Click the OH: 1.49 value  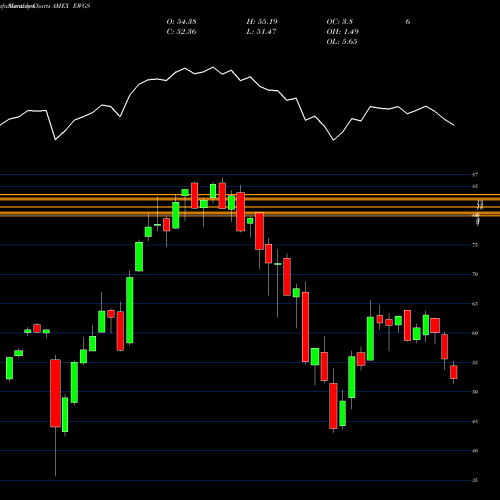pos(342,32)
